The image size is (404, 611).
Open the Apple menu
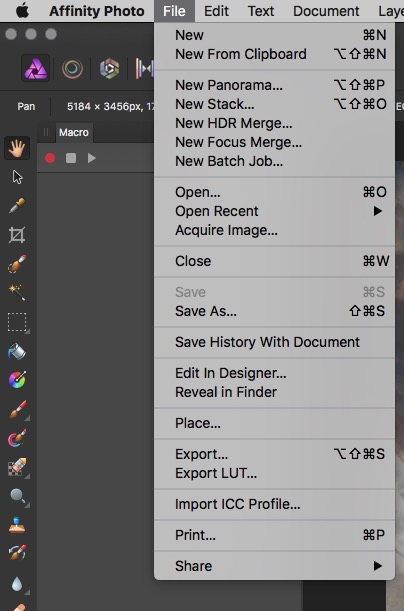[x=22, y=11]
